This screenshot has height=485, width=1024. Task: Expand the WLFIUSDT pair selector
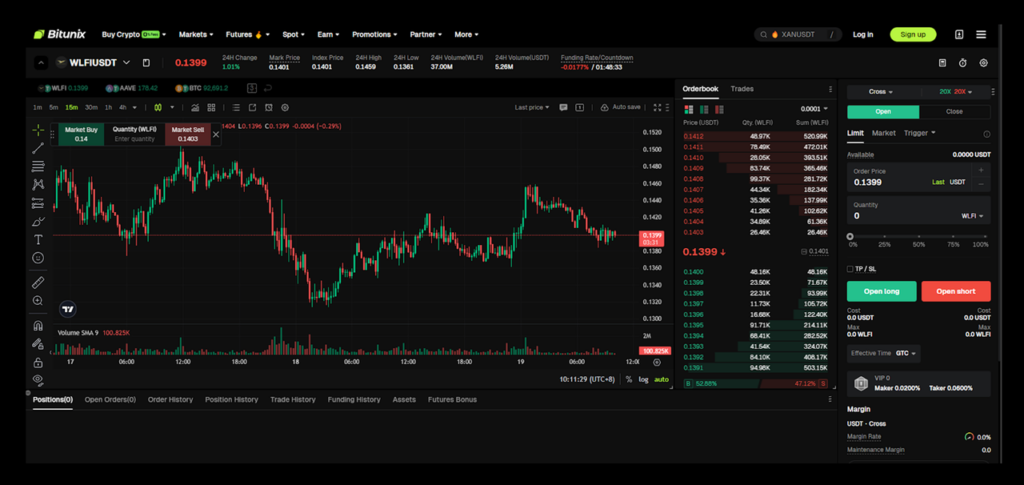(x=127, y=63)
